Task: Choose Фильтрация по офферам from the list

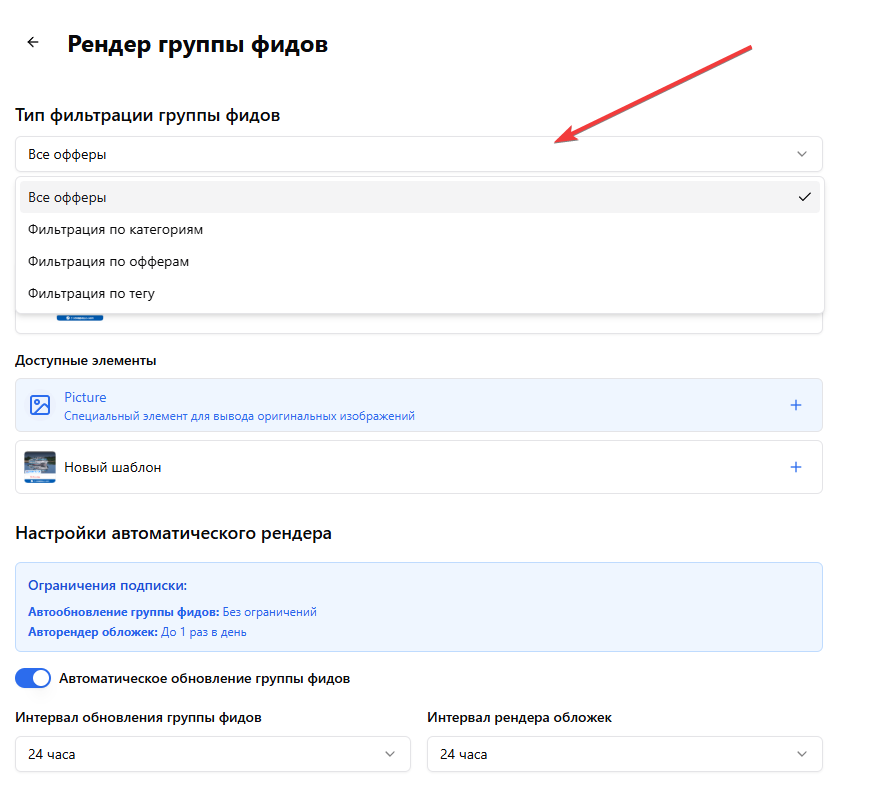Action: [x=106, y=261]
